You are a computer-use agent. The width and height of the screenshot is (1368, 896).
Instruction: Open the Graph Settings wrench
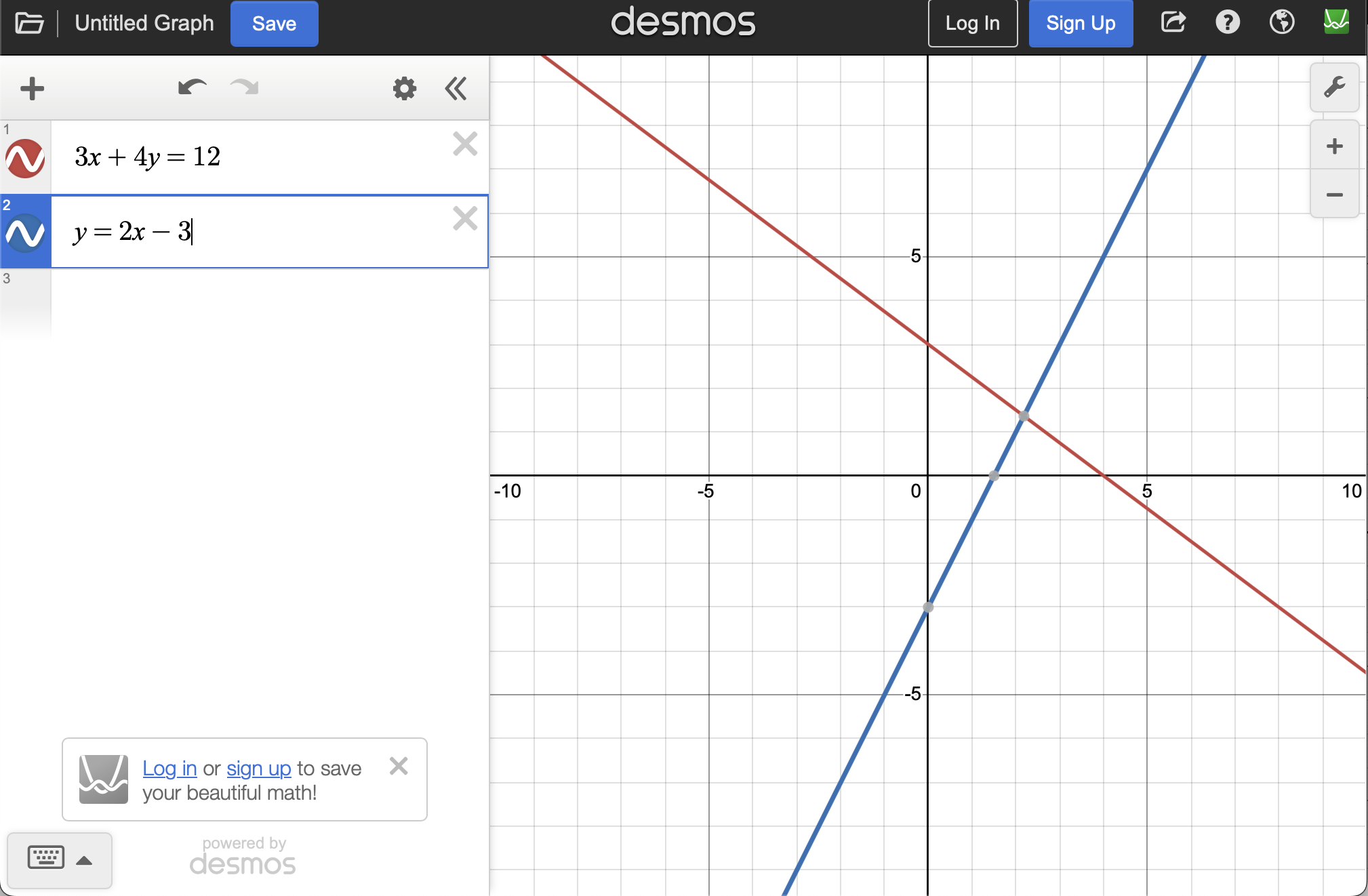[x=1334, y=87]
